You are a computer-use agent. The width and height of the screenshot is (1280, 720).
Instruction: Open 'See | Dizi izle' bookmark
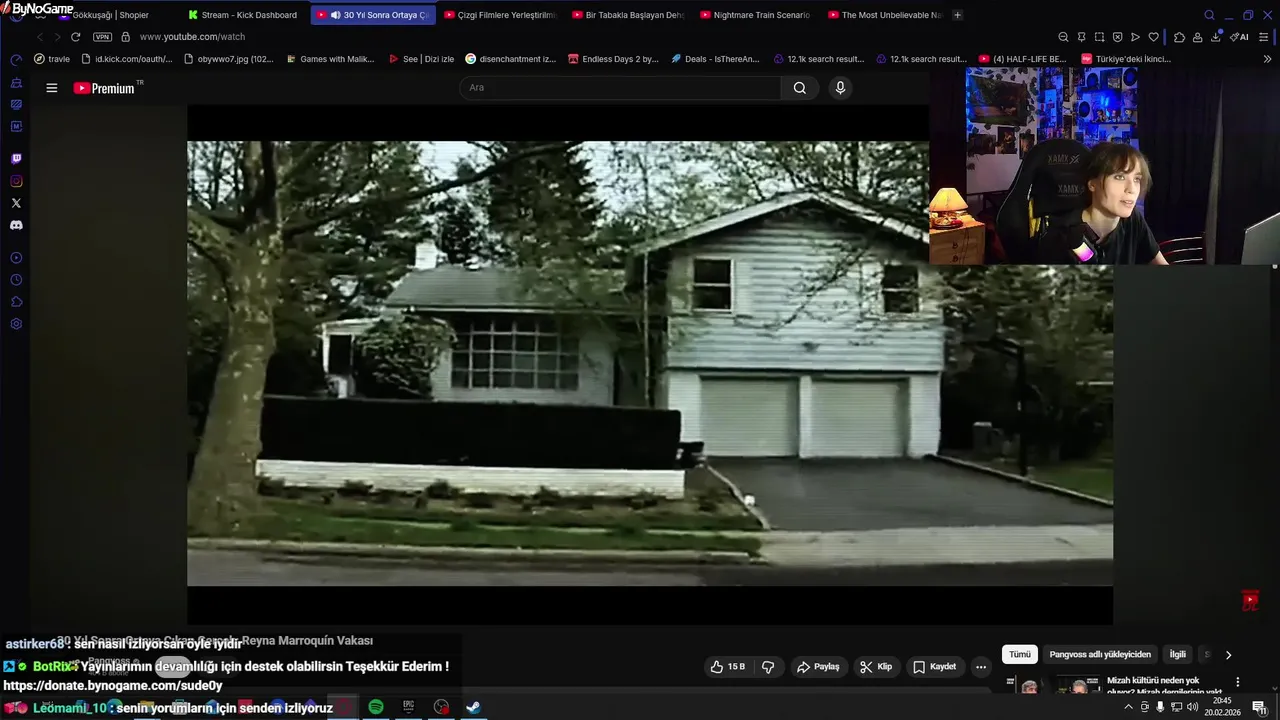point(420,59)
